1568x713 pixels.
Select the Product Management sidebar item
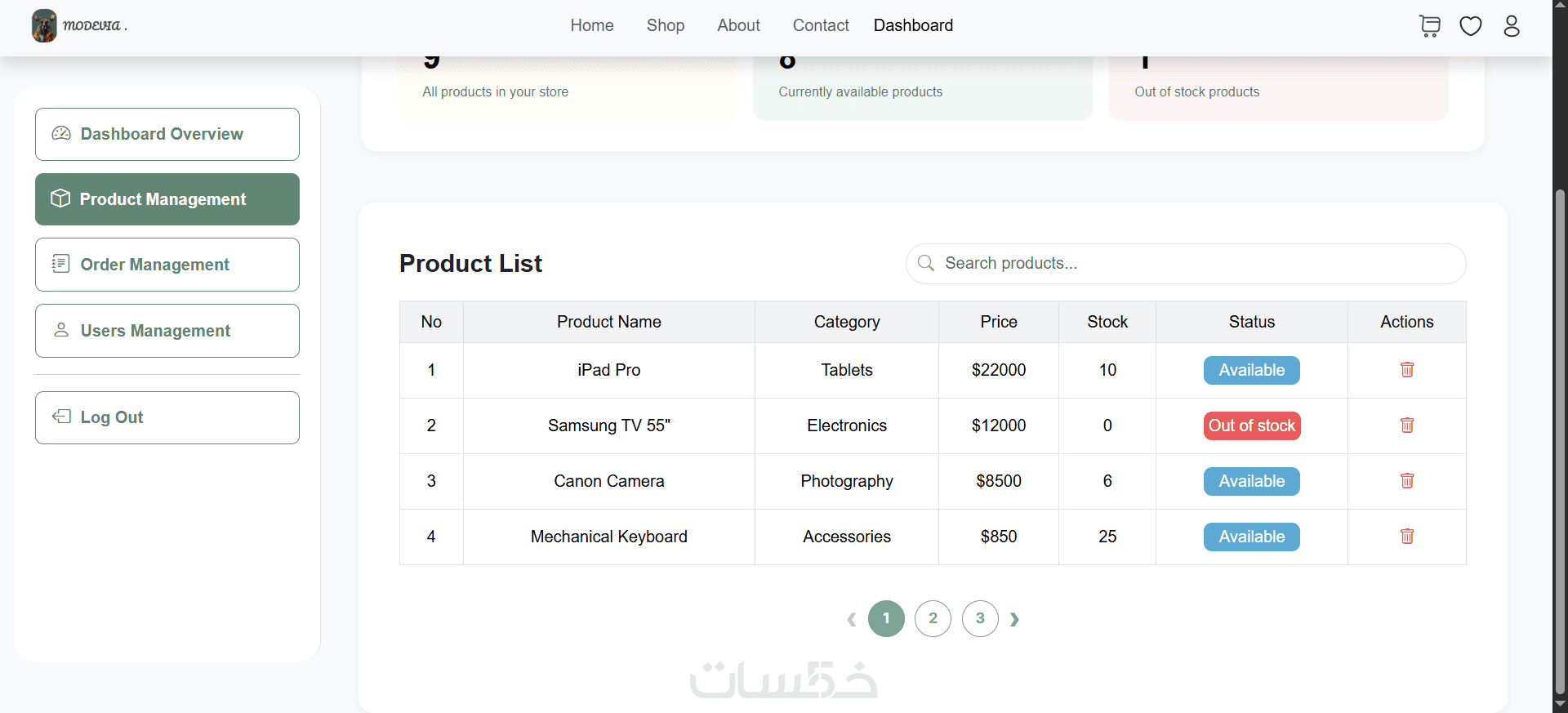pos(167,199)
